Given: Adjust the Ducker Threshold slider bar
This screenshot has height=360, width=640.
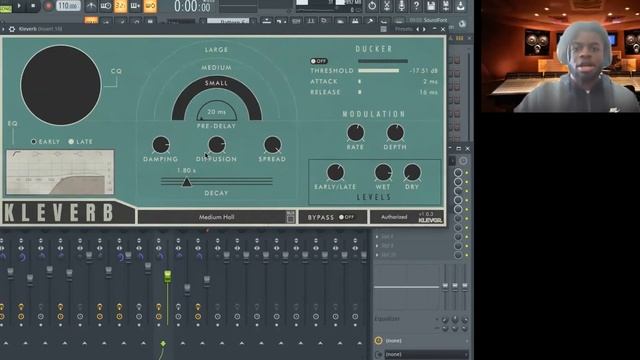Looking at the screenshot, I should [378, 71].
